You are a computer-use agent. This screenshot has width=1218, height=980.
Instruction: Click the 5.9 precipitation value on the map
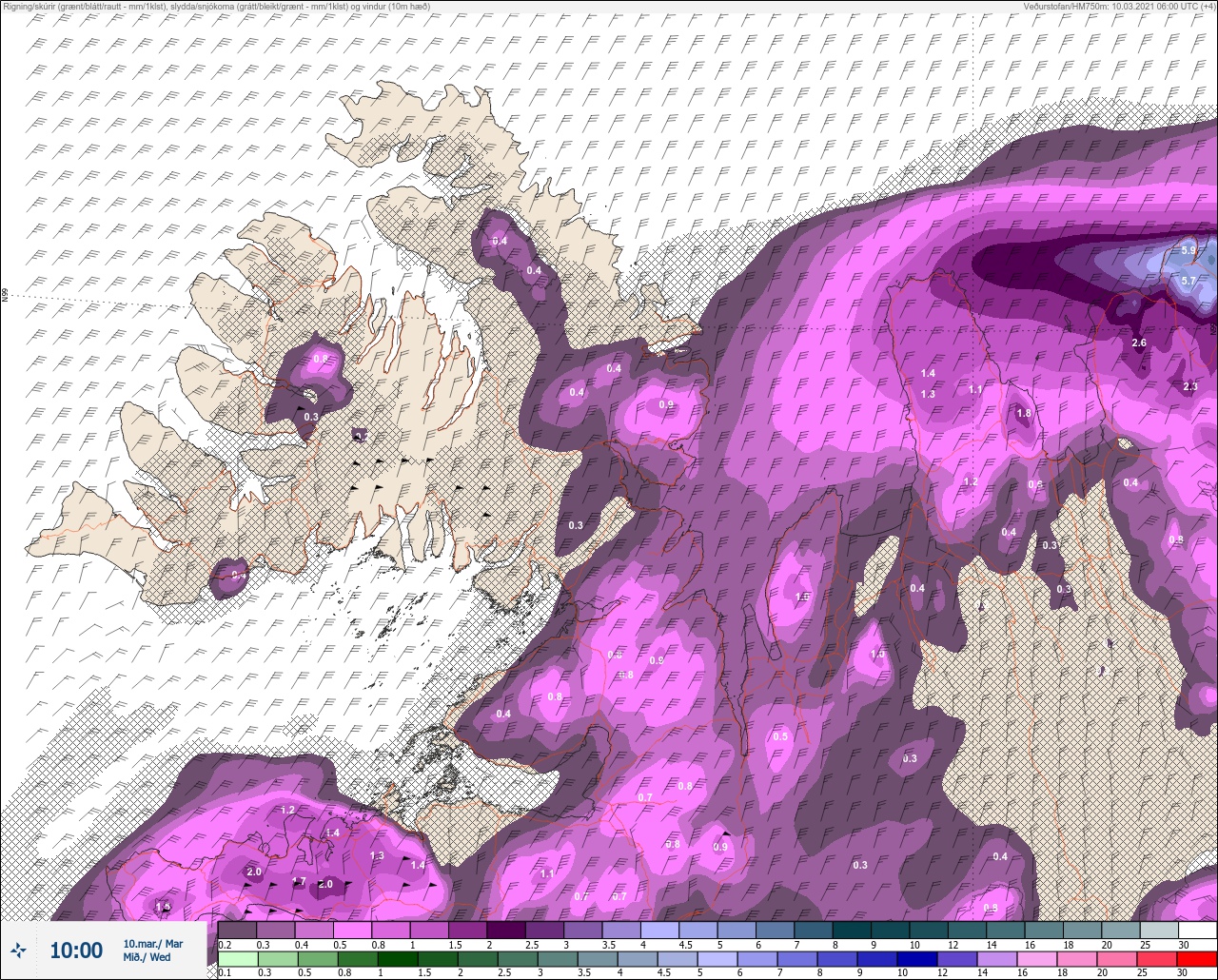pos(1189,250)
